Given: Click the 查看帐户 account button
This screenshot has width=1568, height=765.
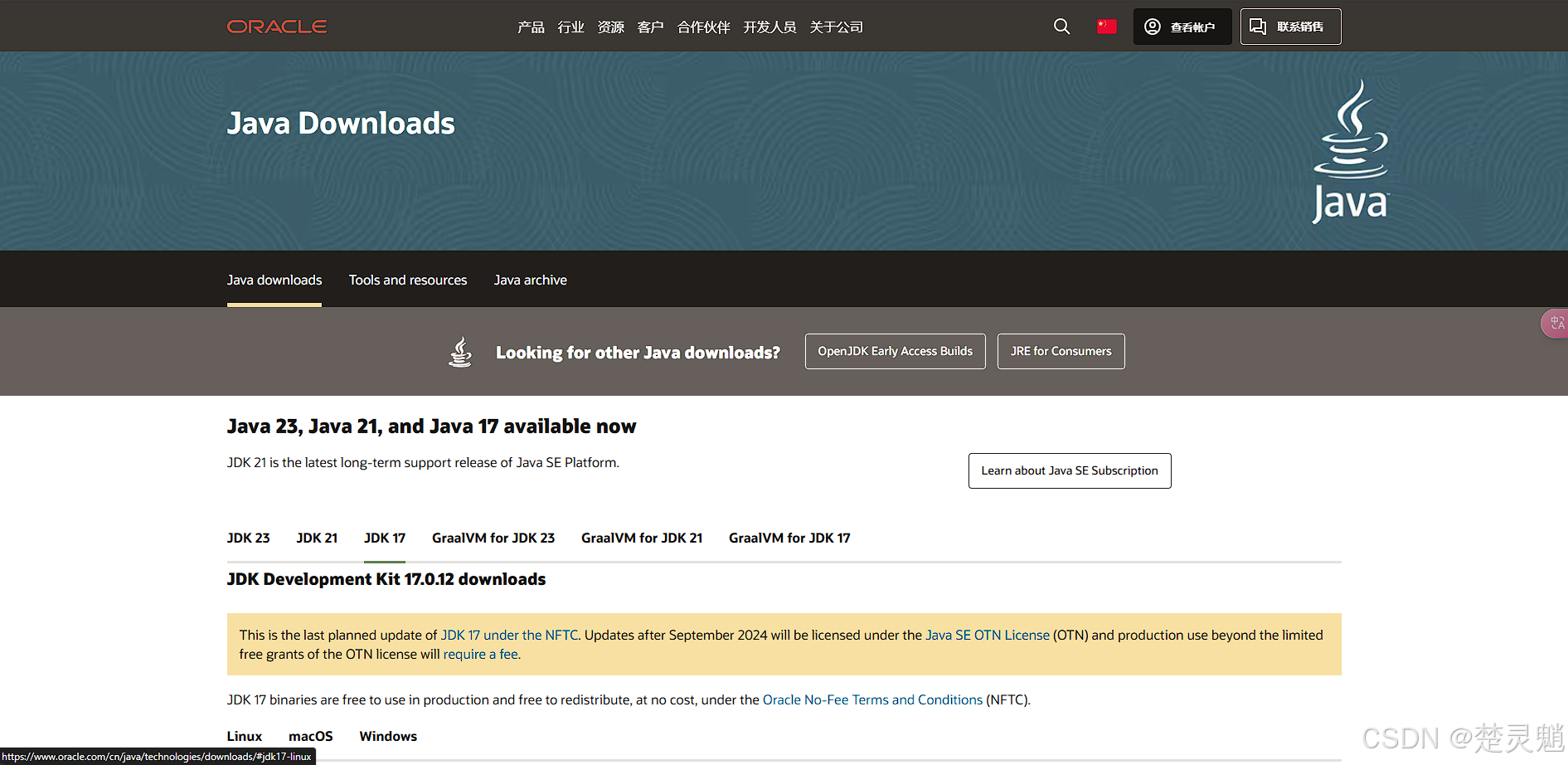Looking at the screenshot, I should [x=1182, y=27].
